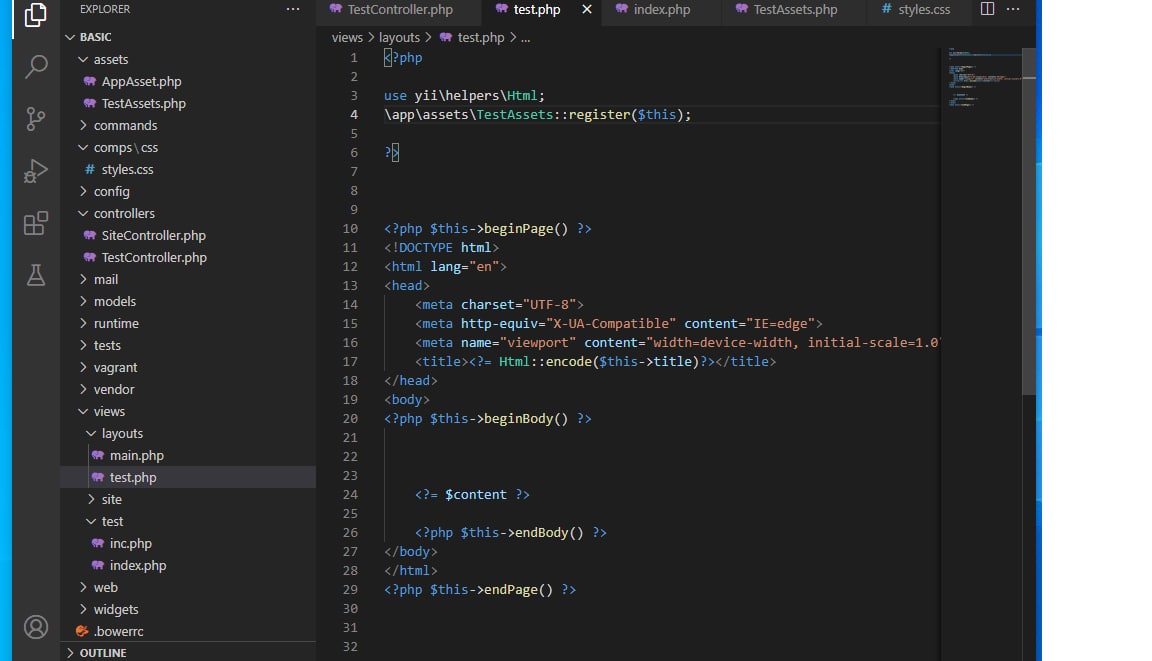Open SiteController.php in the file tree
Screen dimensions: 1152x661
153,235
